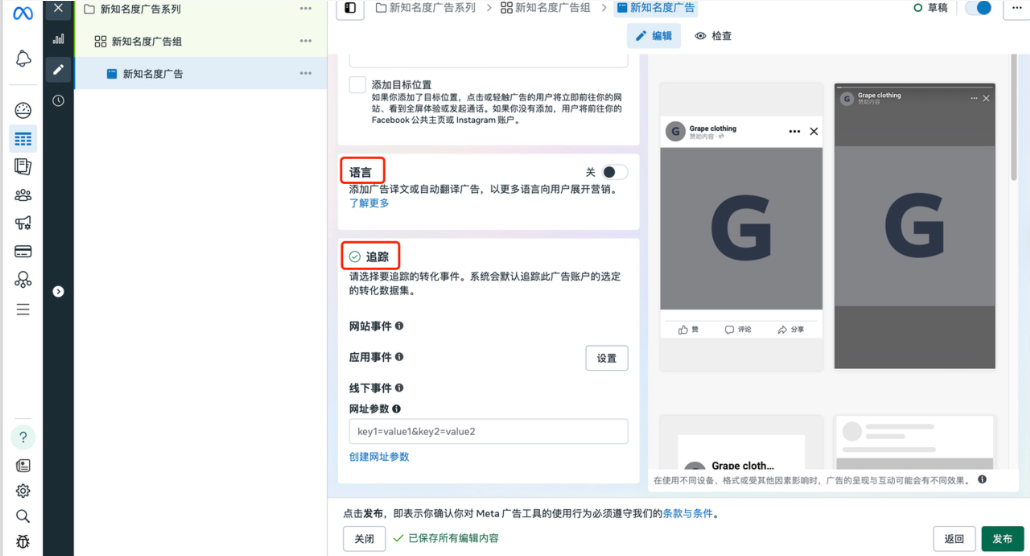Open the 创建网址参数 link

tap(379, 457)
